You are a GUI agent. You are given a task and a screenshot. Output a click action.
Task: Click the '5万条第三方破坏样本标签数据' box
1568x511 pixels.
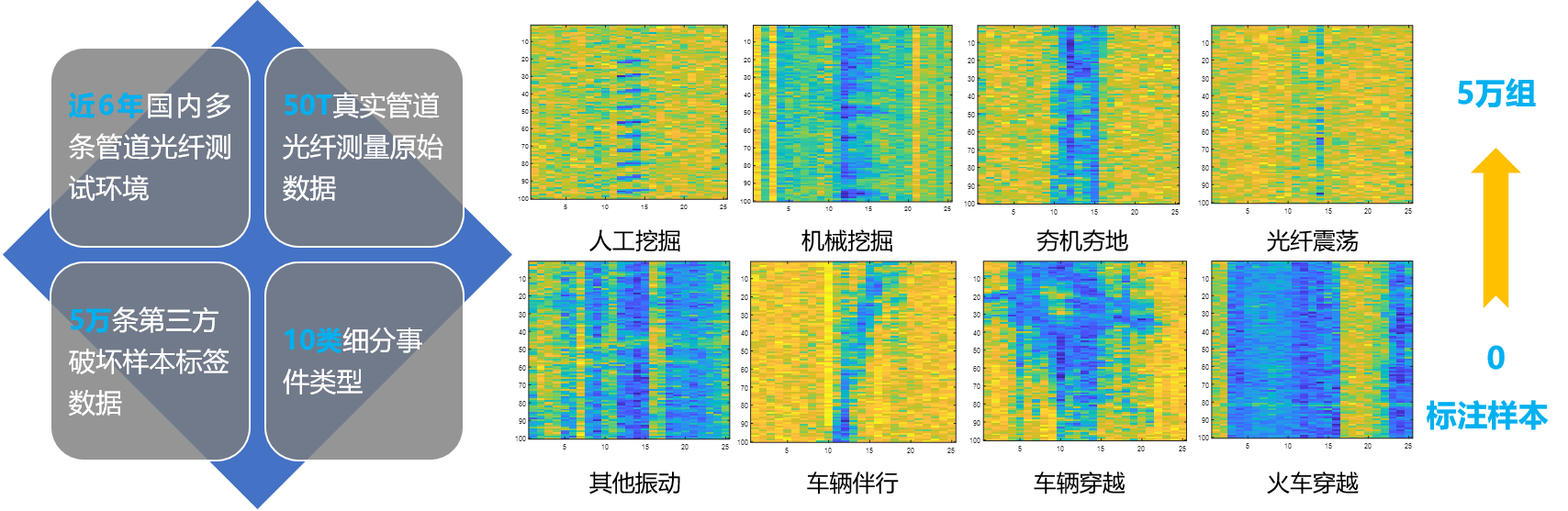point(150,361)
